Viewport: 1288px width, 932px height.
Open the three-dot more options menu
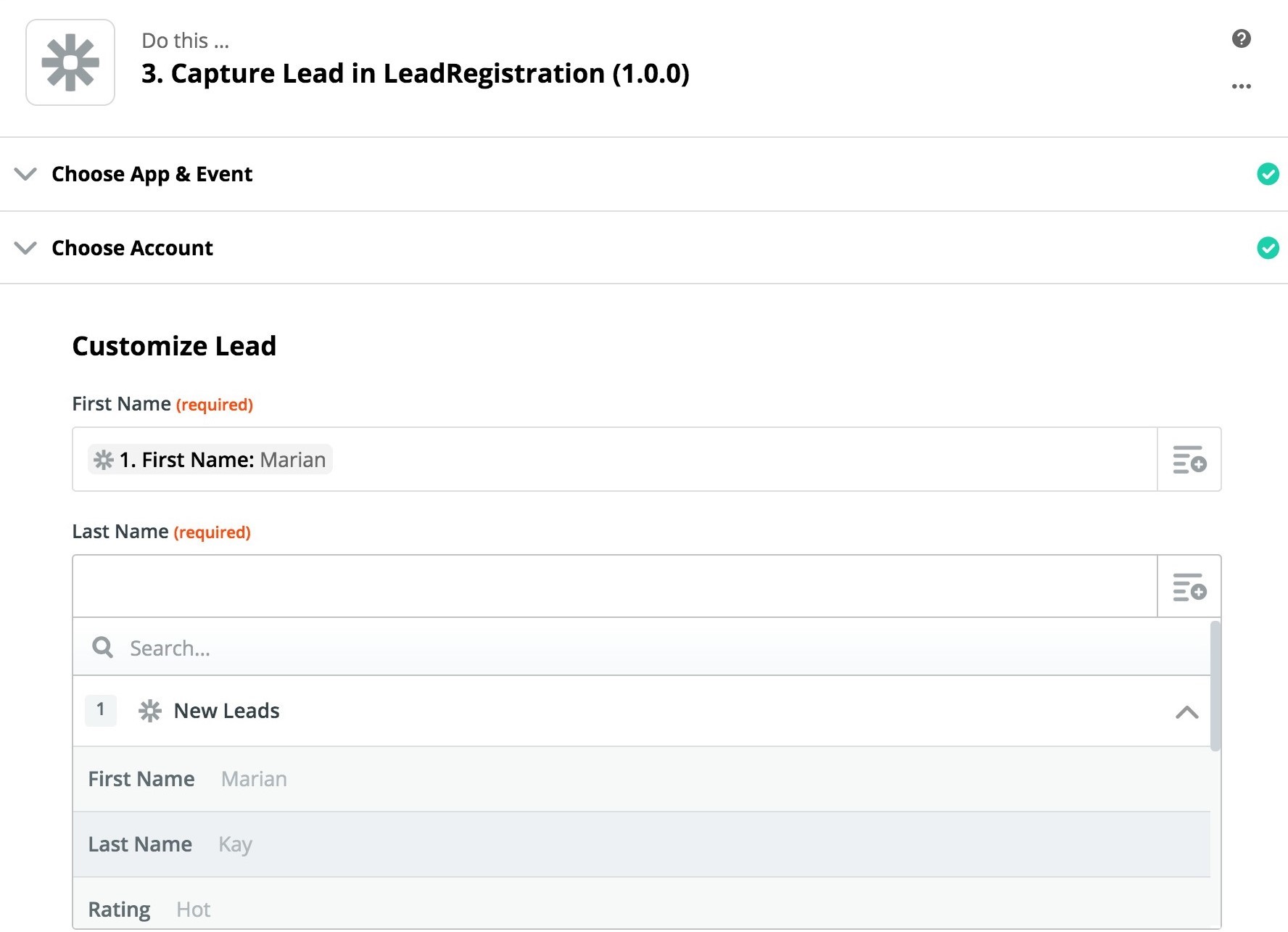[x=1241, y=86]
